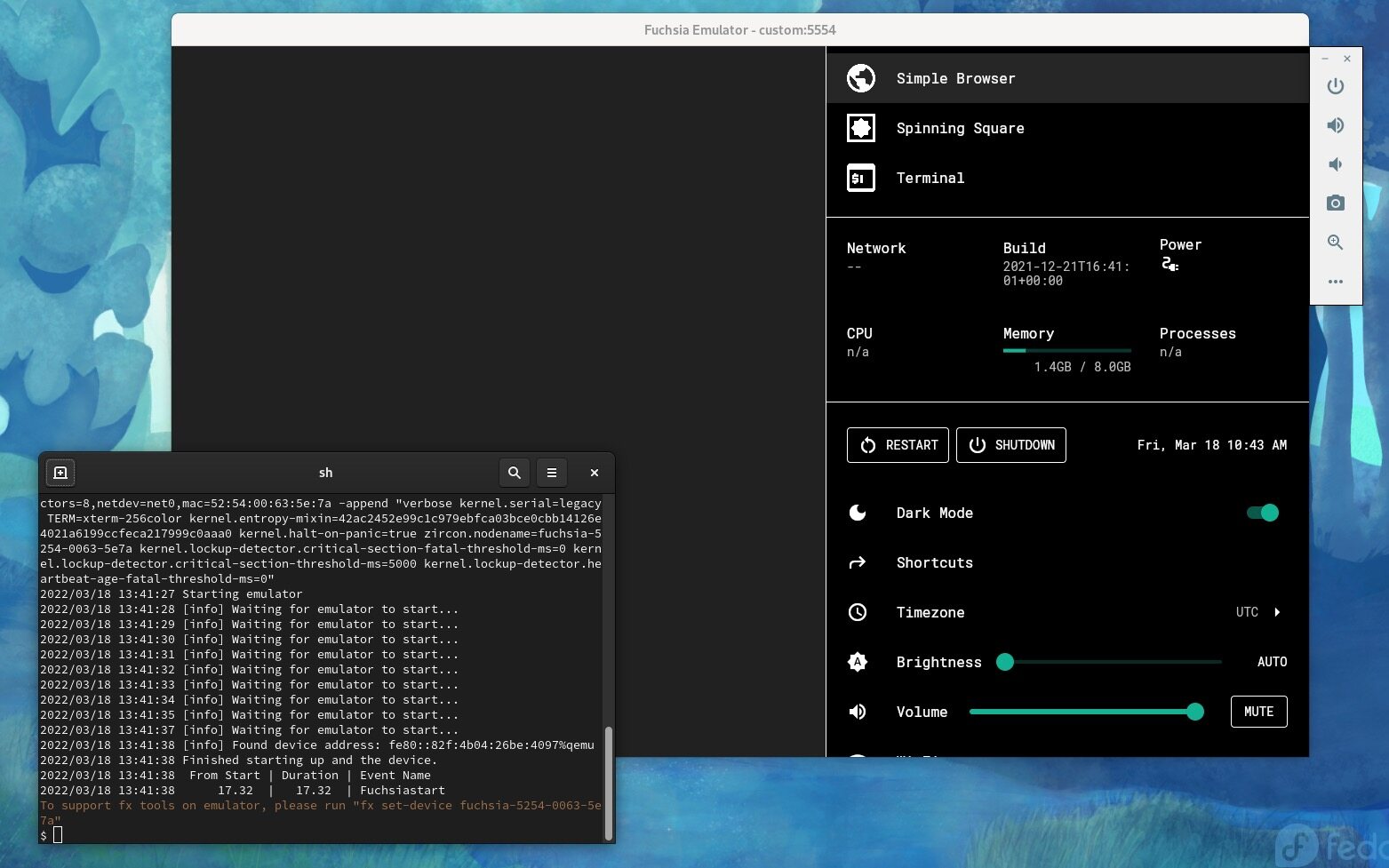Click AUTO brightness toggle

[x=1272, y=662]
